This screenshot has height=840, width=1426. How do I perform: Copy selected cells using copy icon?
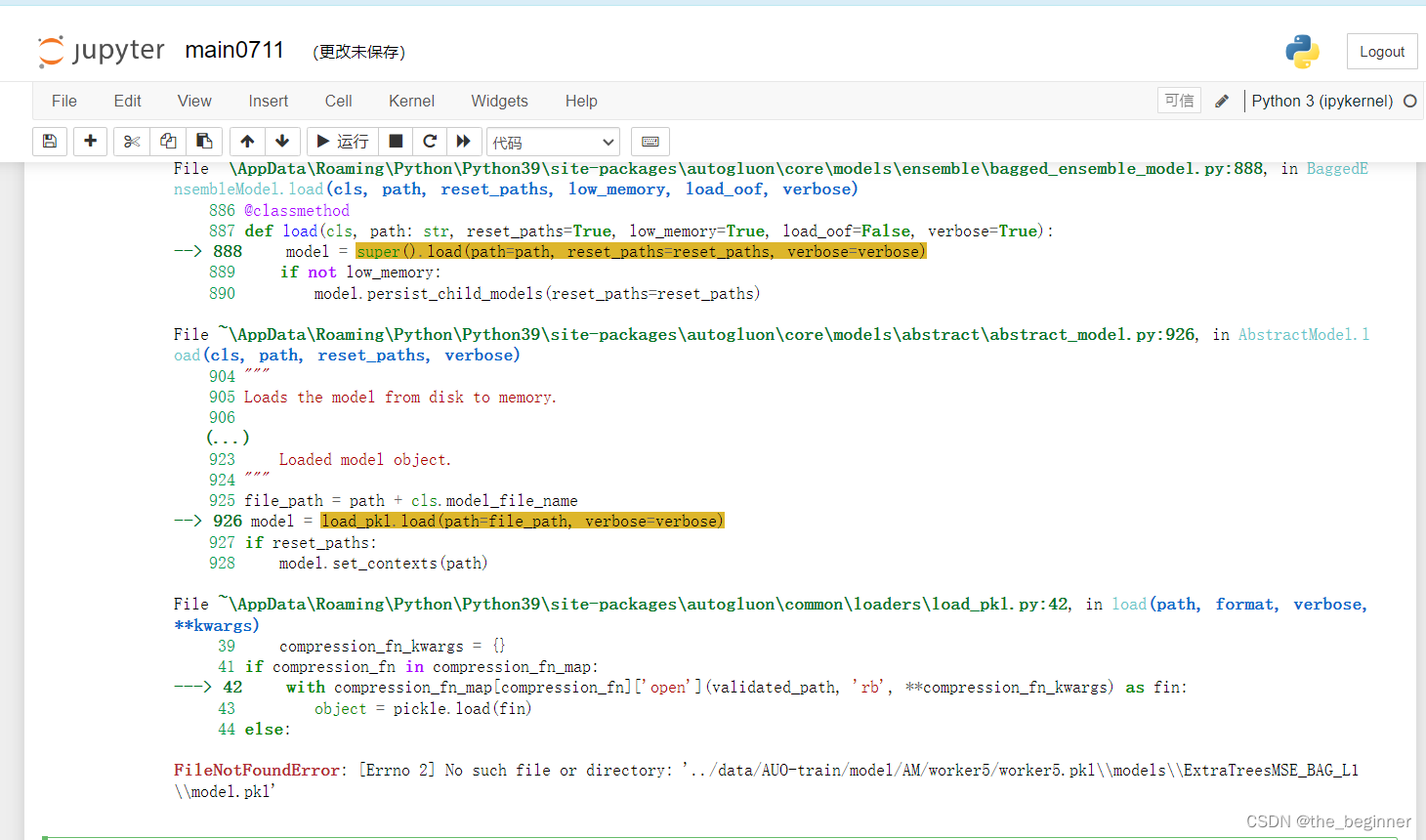pyautogui.click(x=167, y=141)
